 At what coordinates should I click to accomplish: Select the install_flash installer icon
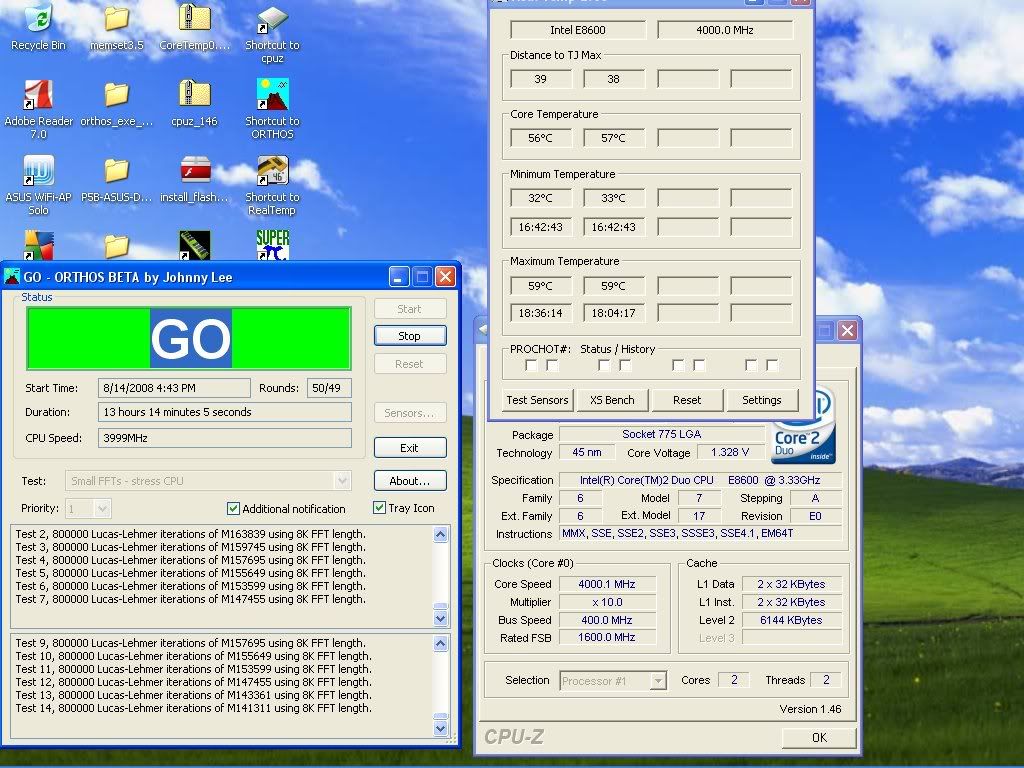195,180
